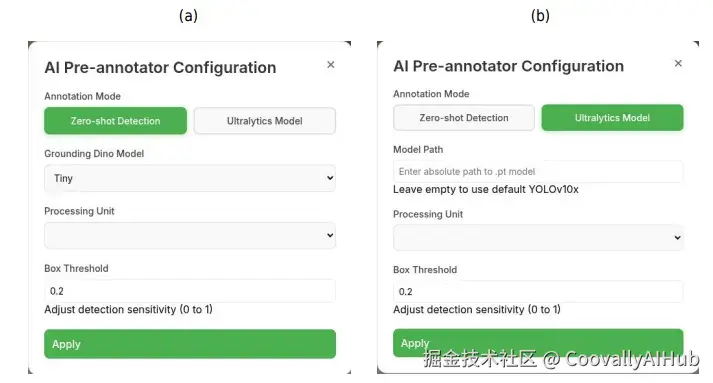Apply the Ultralytics configuration in right dialog
The width and height of the screenshot is (713, 383).
538,343
